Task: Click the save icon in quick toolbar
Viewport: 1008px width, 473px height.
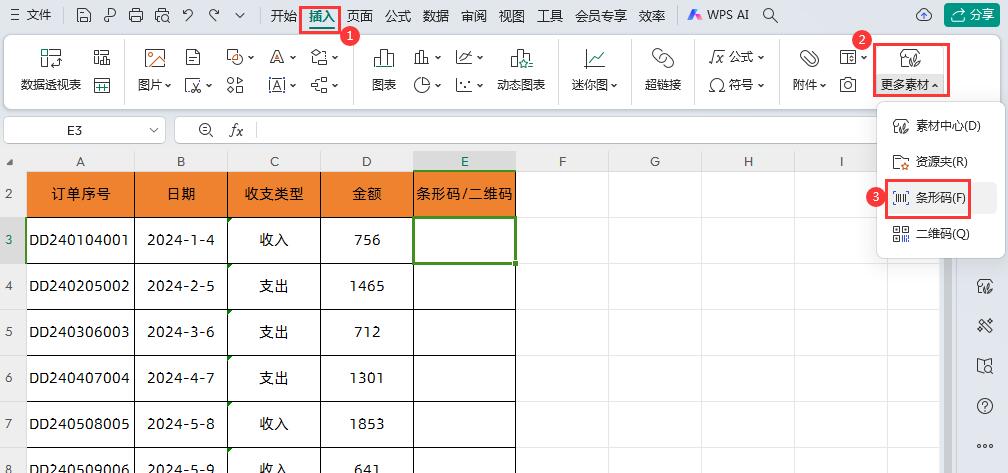Action: [84, 15]
